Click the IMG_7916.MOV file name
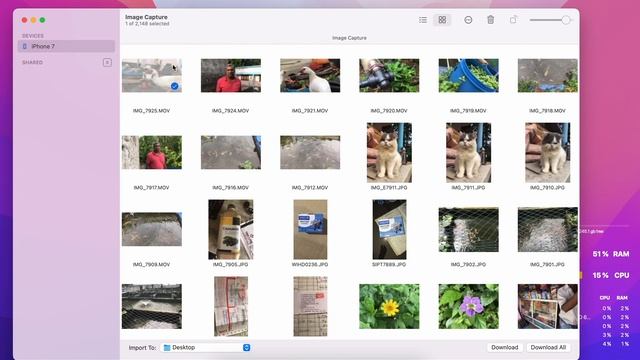 [x=231, y=188]
